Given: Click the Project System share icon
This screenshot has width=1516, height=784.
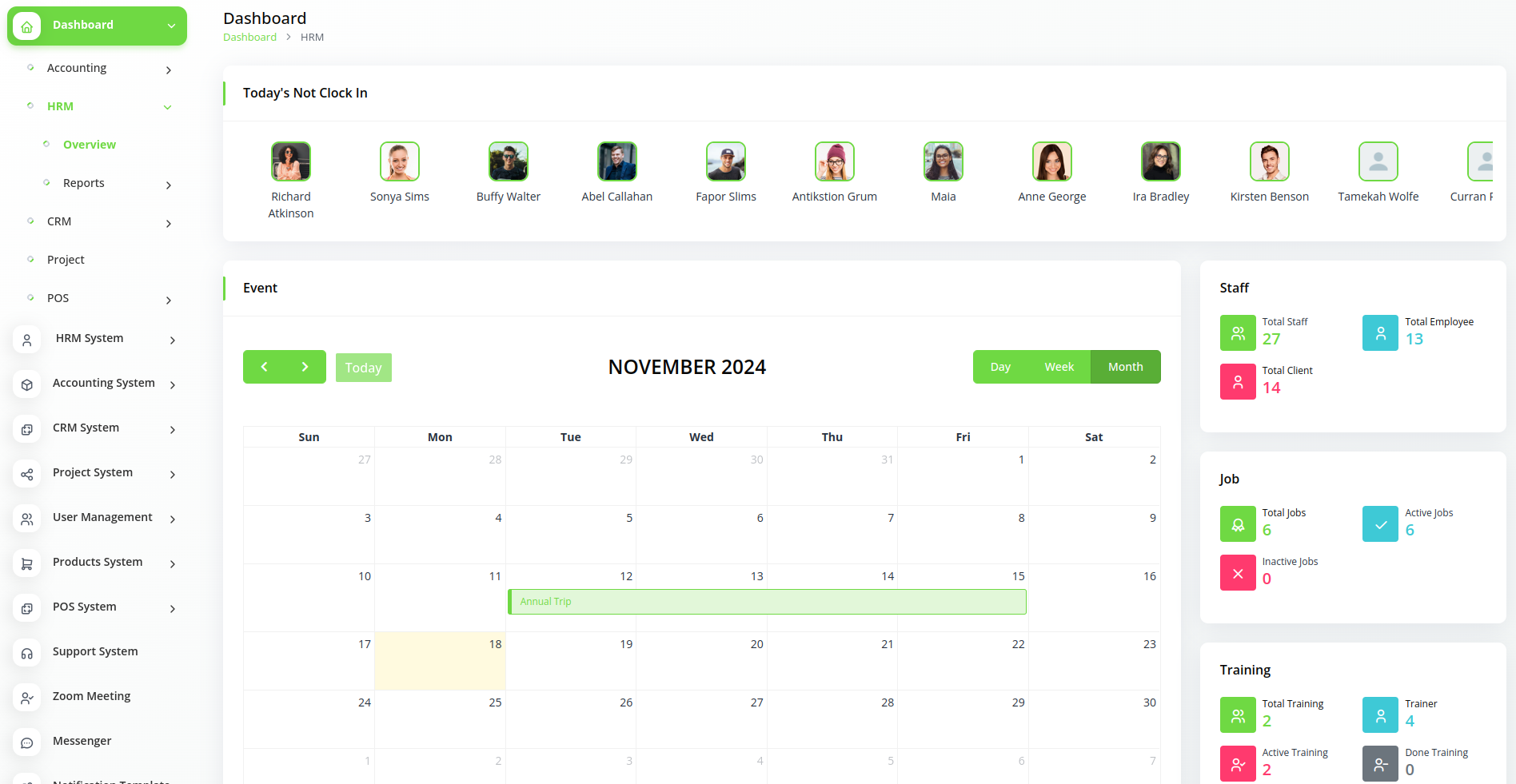Looking at the screenshot, I should [26, 474].
